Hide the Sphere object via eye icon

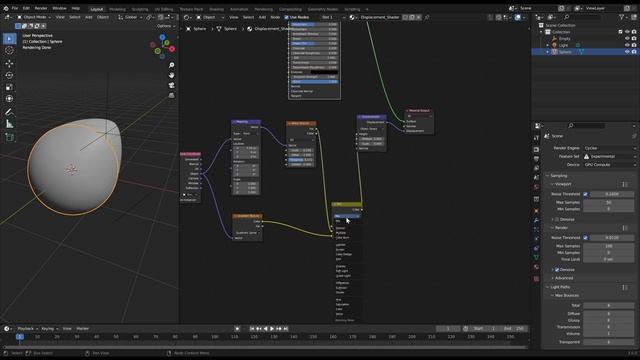(627, 52)
